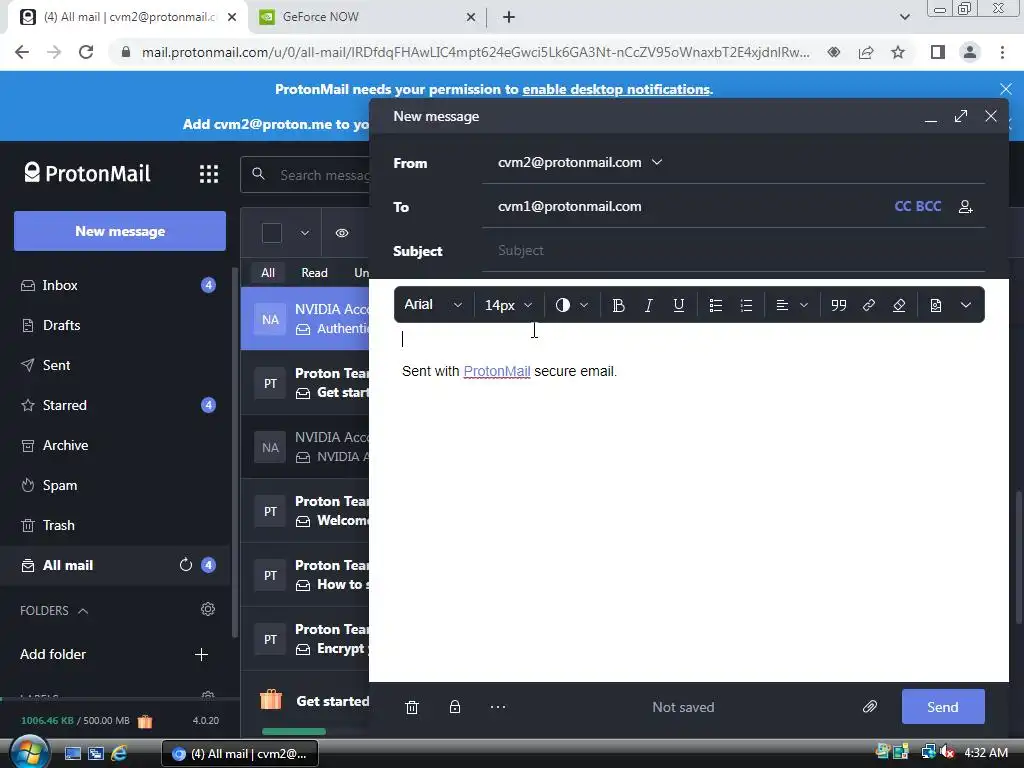Screen dimensions: 1024x768
Task: Click enable desktop notifications link
Action: pos(616,89)
